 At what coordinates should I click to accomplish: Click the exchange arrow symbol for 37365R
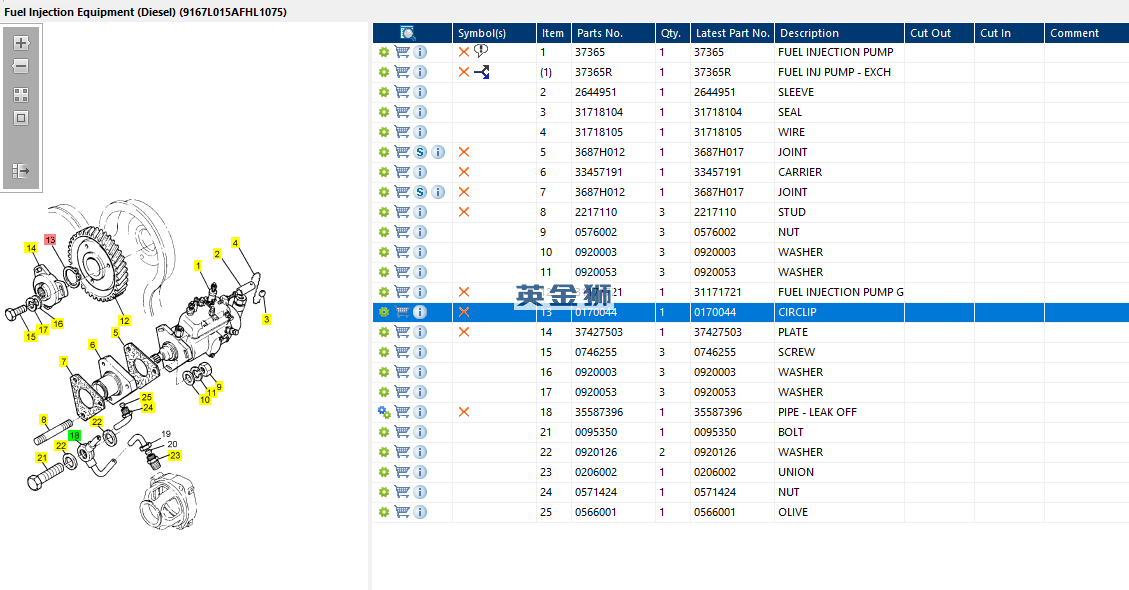(x=482, y=72)
